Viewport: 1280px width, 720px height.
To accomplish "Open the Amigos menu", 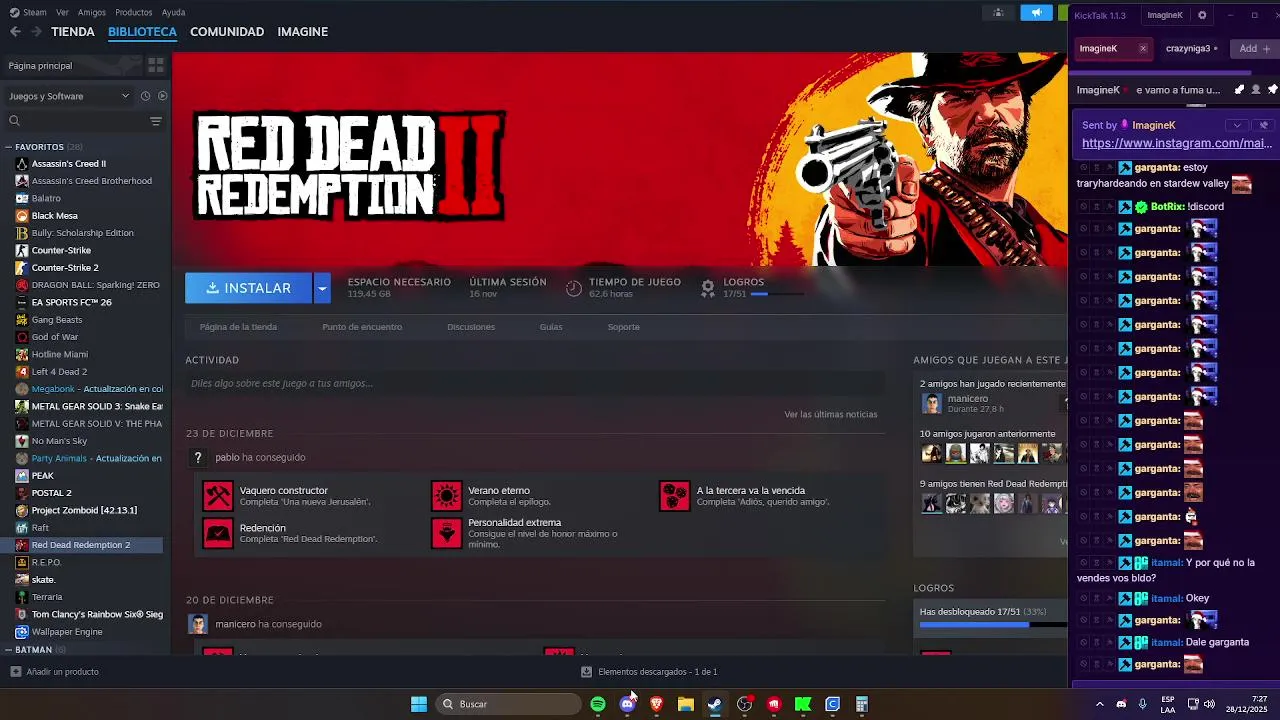I will [x=92, y=12].
